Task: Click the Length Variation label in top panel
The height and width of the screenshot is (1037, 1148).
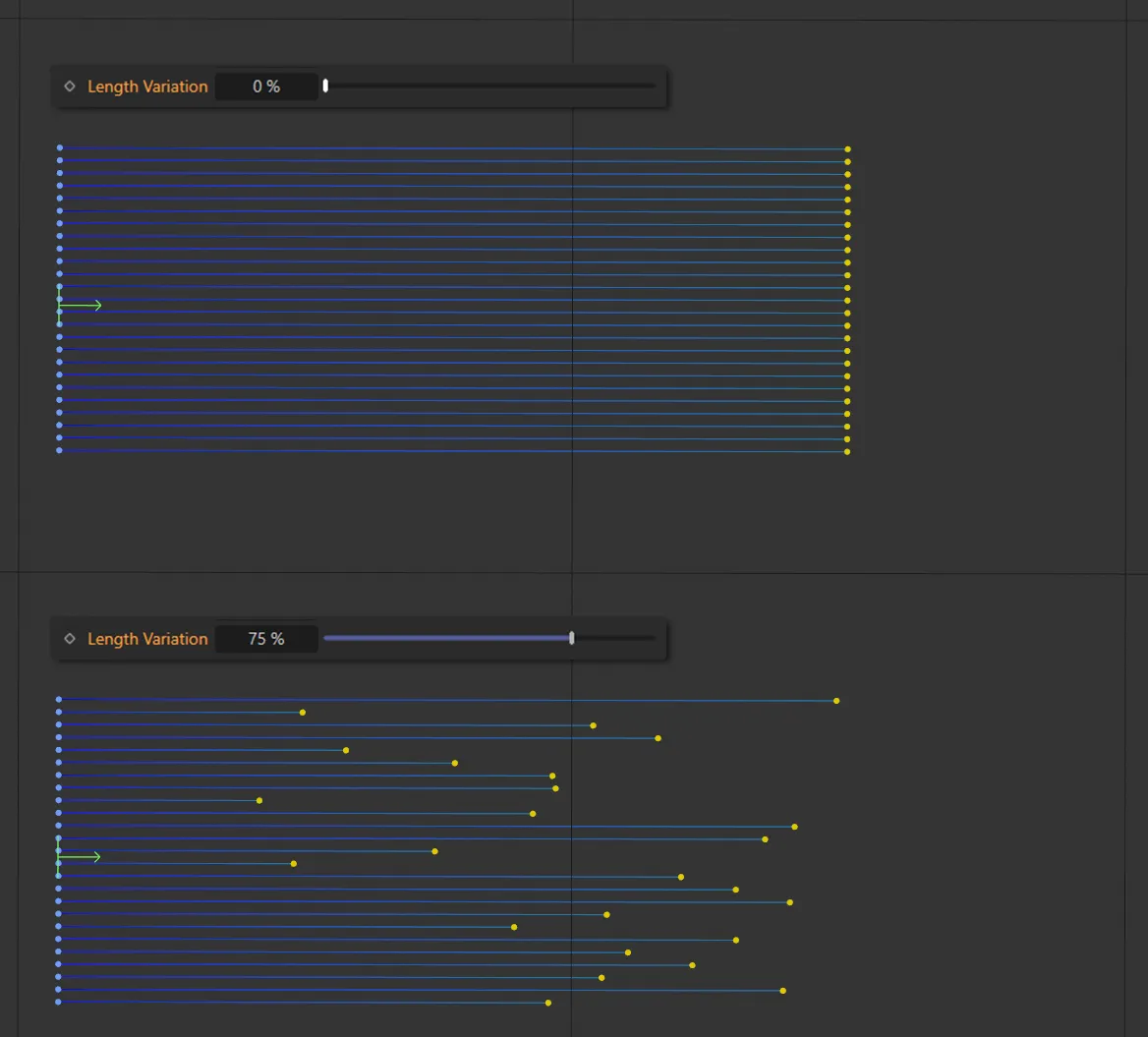Action: 147,86
